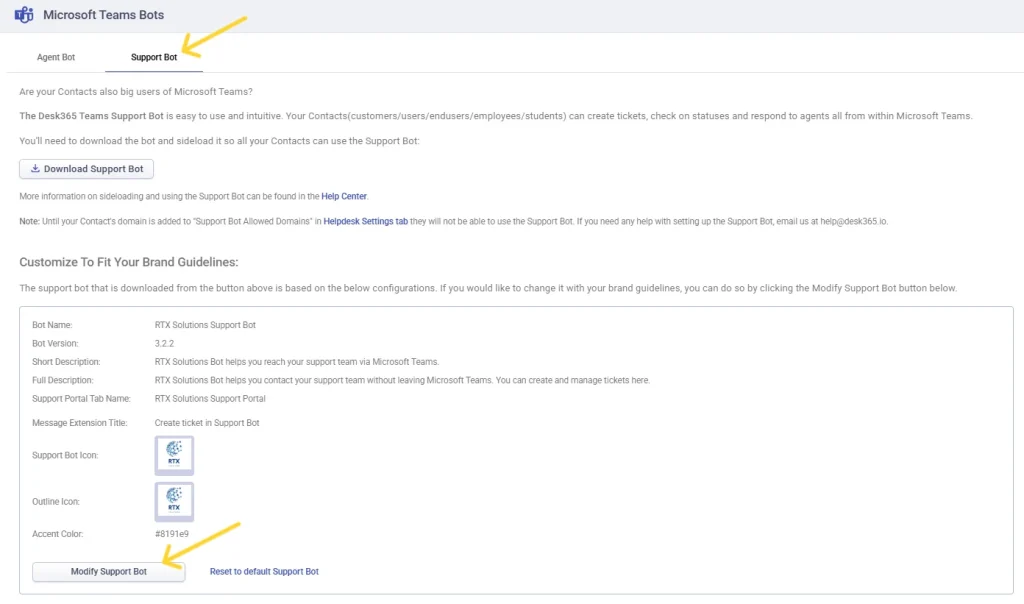This screenshot has height=604, width=1024.
Task: Click the Full Description value text
Action: (x=402, y=380)
